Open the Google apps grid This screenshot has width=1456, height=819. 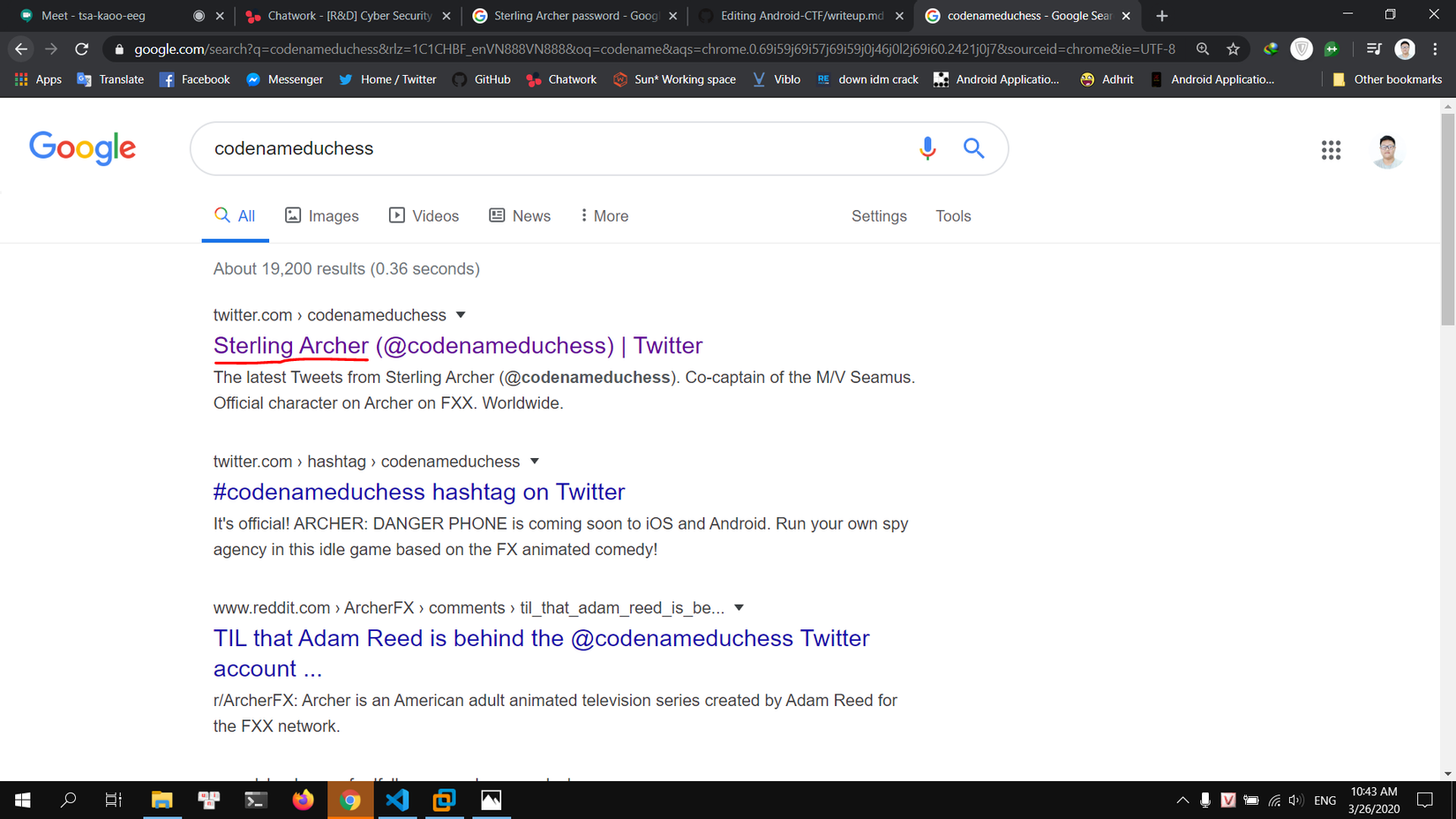pyautogui.click(x=1331, y=150)
